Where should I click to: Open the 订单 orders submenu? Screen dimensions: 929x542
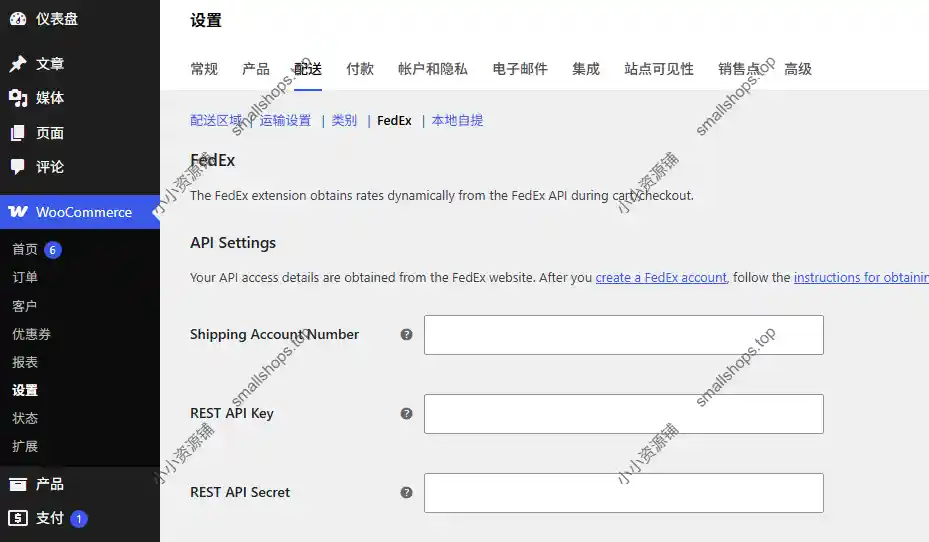point(25,277)
